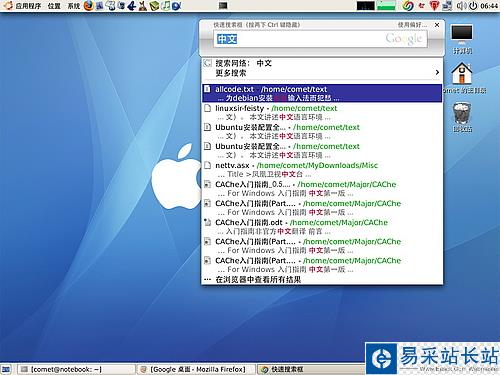Click the search web icon beside 搜索网络
Image resolution: width=500 pixels, height=375 pixels.
[x=207, y=63]
